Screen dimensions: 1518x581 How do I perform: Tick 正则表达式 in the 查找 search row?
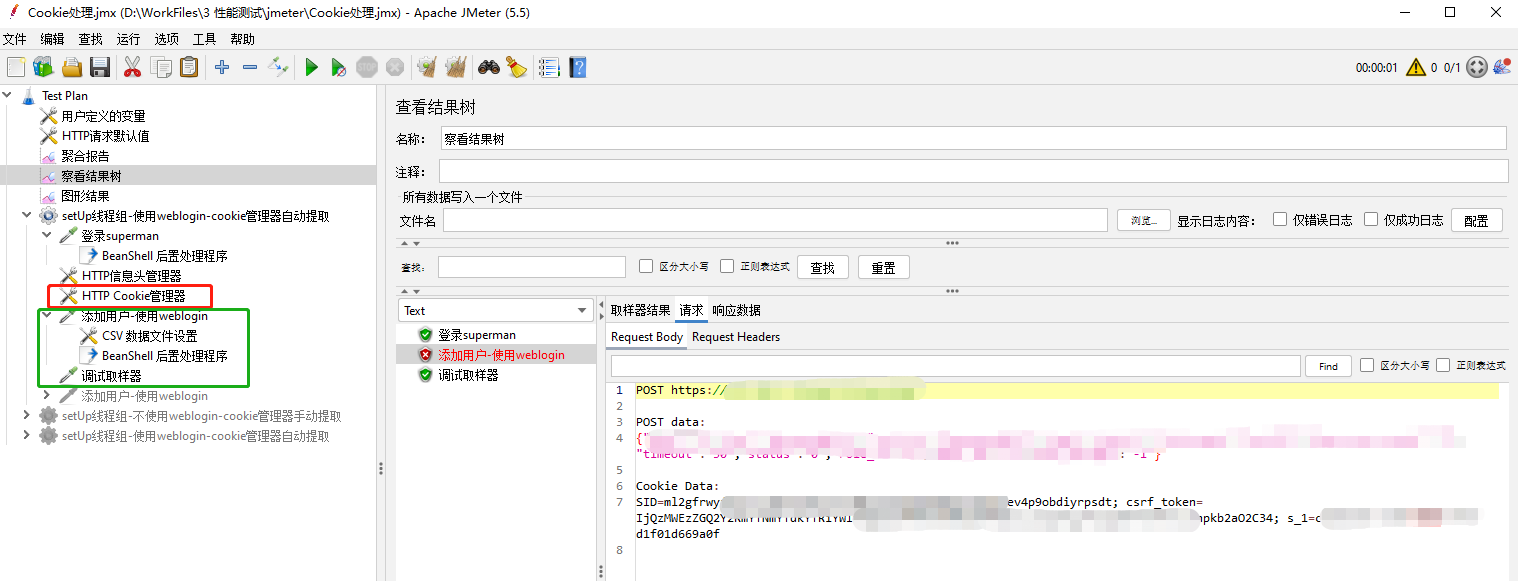pyautogui.click(x=727, y=266)
